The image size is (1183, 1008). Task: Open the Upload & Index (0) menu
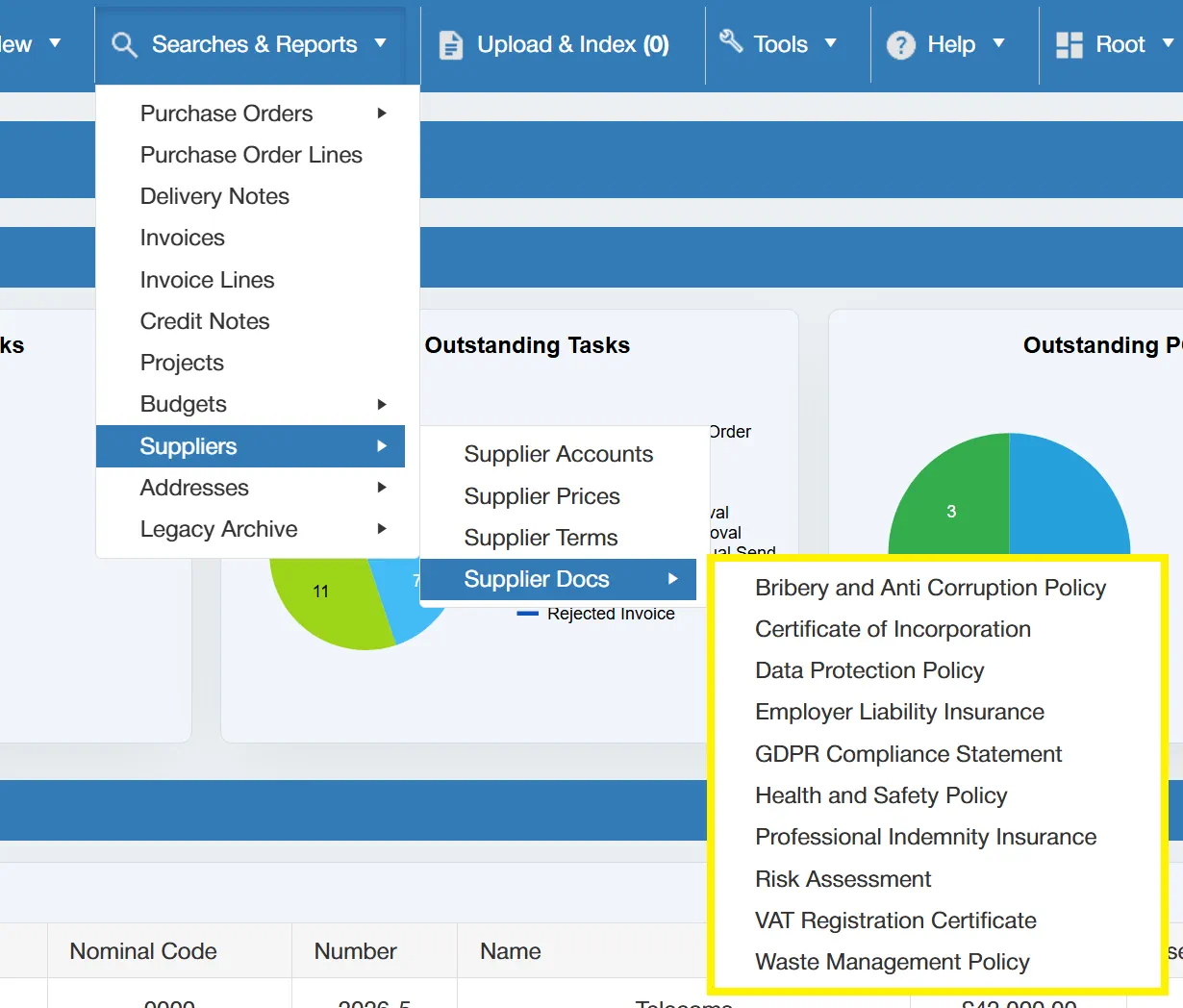(x=573, y=44)
